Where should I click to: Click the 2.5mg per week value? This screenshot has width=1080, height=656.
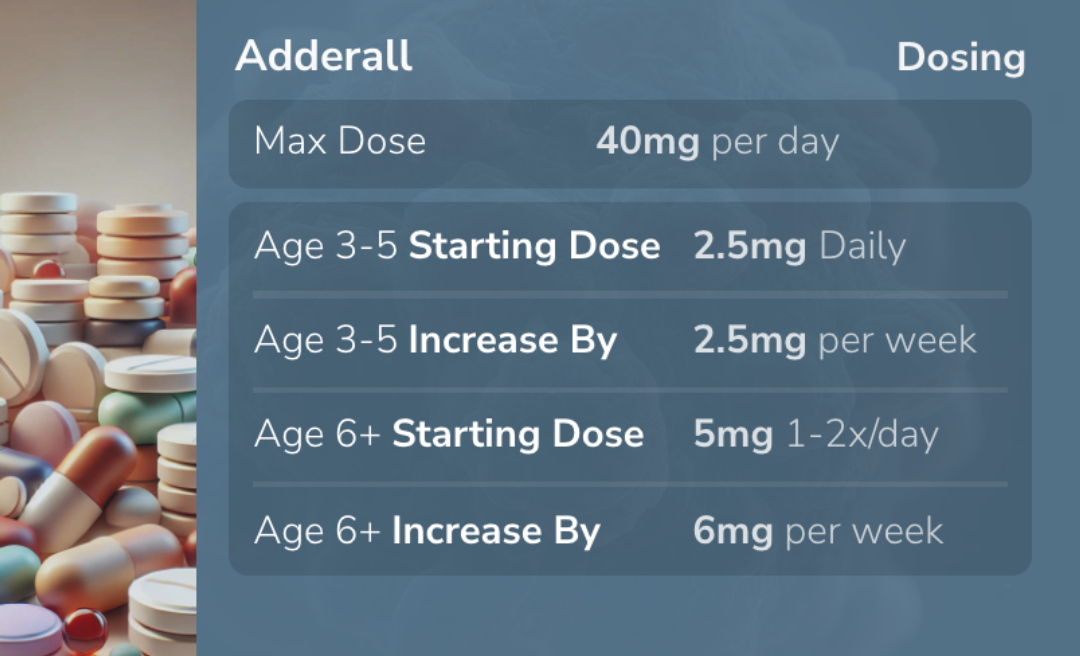pos(835,340)
